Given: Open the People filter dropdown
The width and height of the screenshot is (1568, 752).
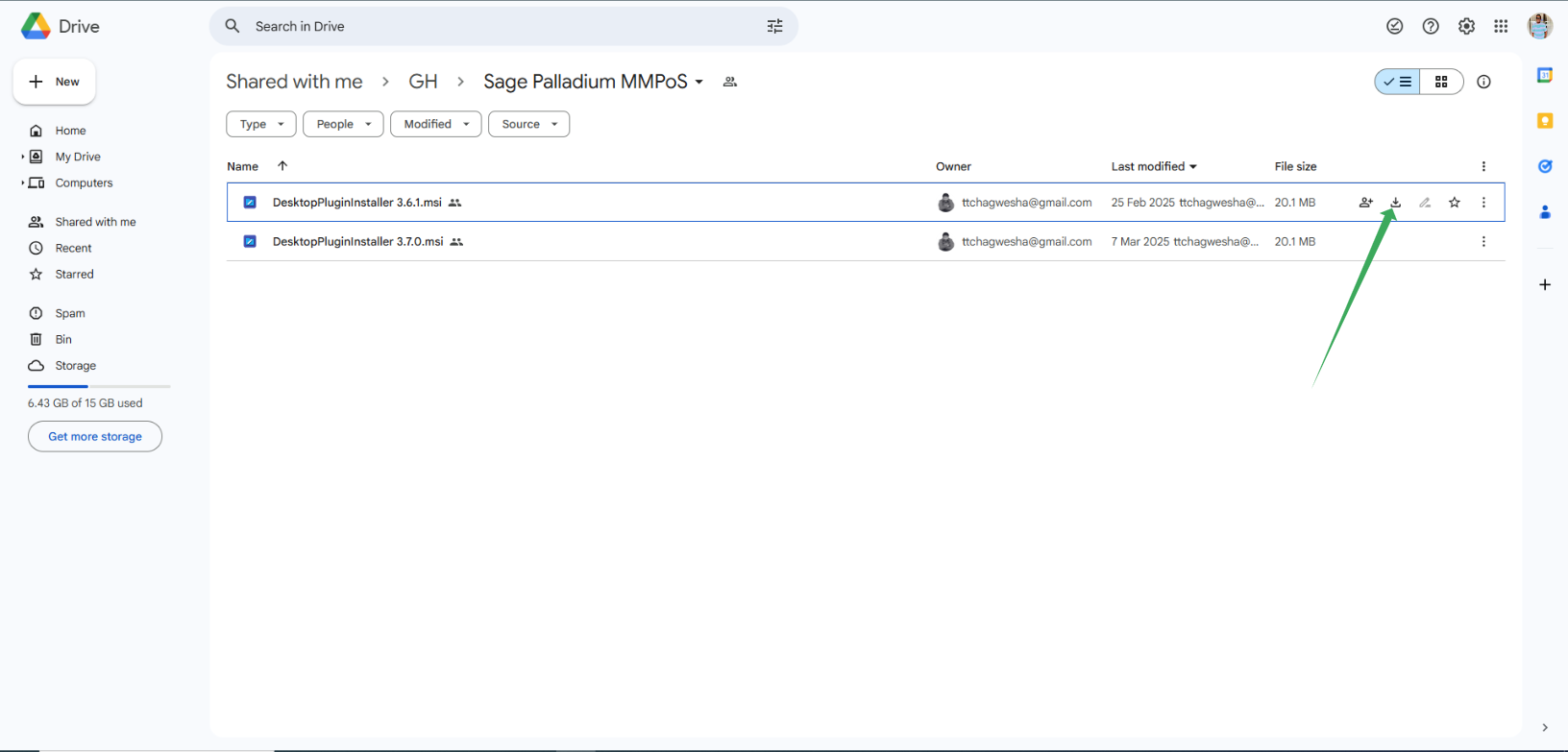Looking at the screenshot, I should click(343, 124).
